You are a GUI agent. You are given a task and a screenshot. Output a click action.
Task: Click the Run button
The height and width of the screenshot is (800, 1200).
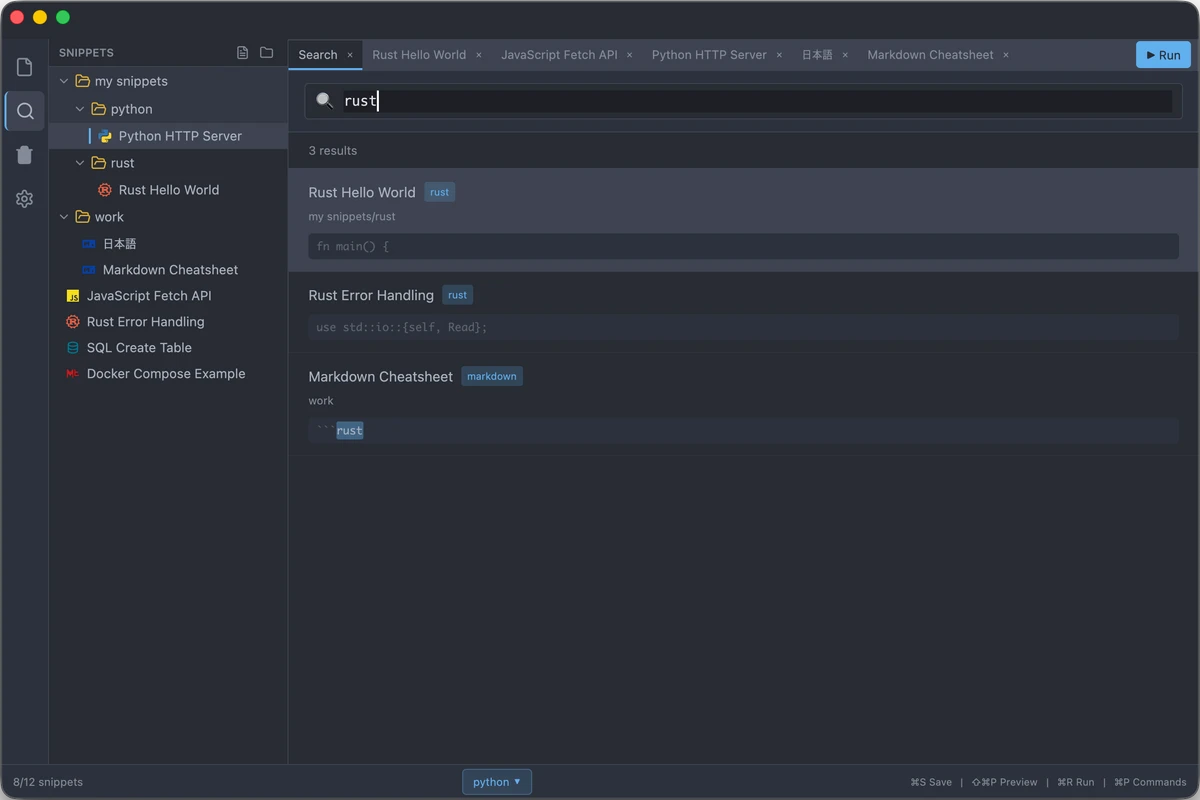tap(1163, 55)
